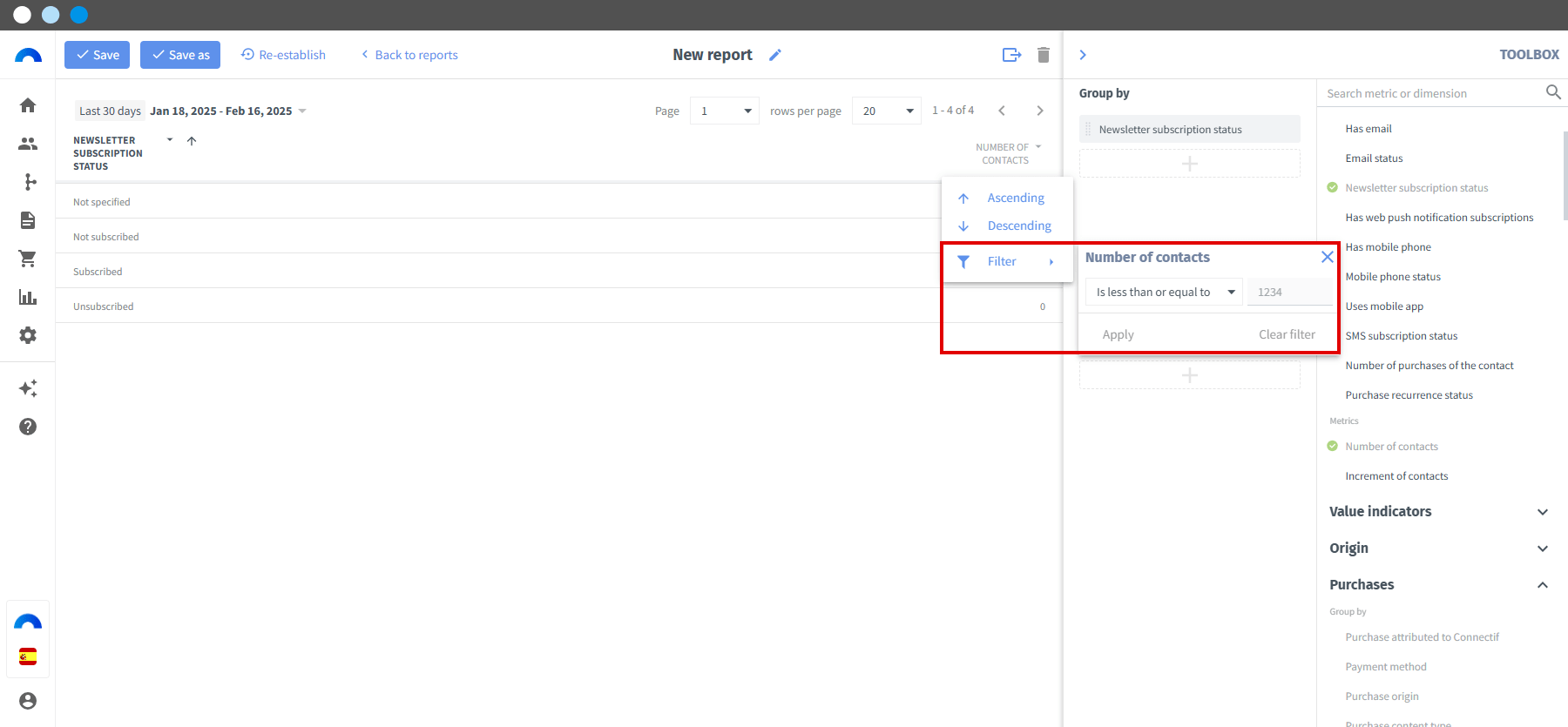This screenshot has height=727, width=1568.
Task: Select the Has email dimension
Action: tap(1368, 129)
